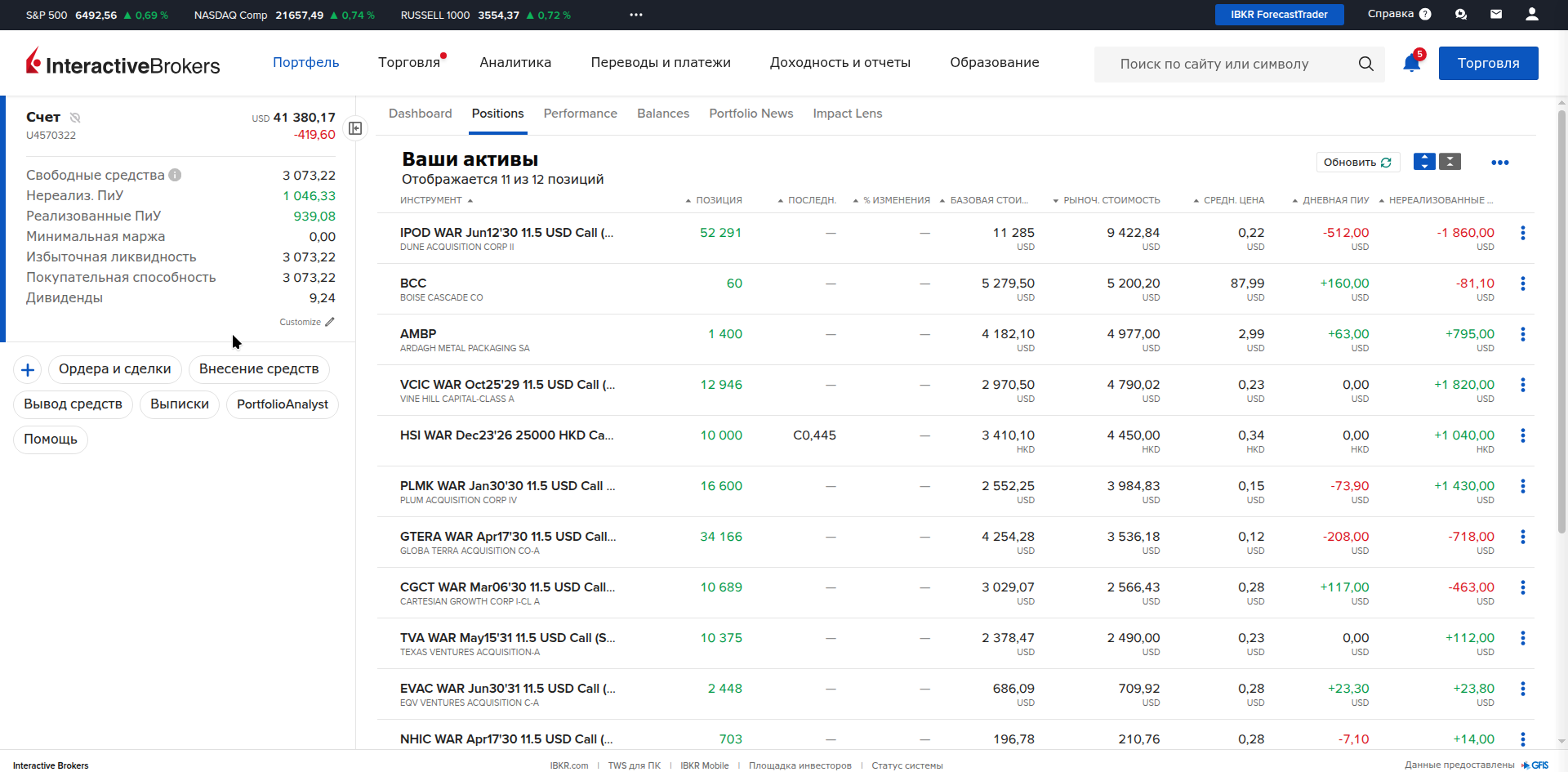The image size is (1568, 772).
Task: Open Выписки statements
Action: 180,404
